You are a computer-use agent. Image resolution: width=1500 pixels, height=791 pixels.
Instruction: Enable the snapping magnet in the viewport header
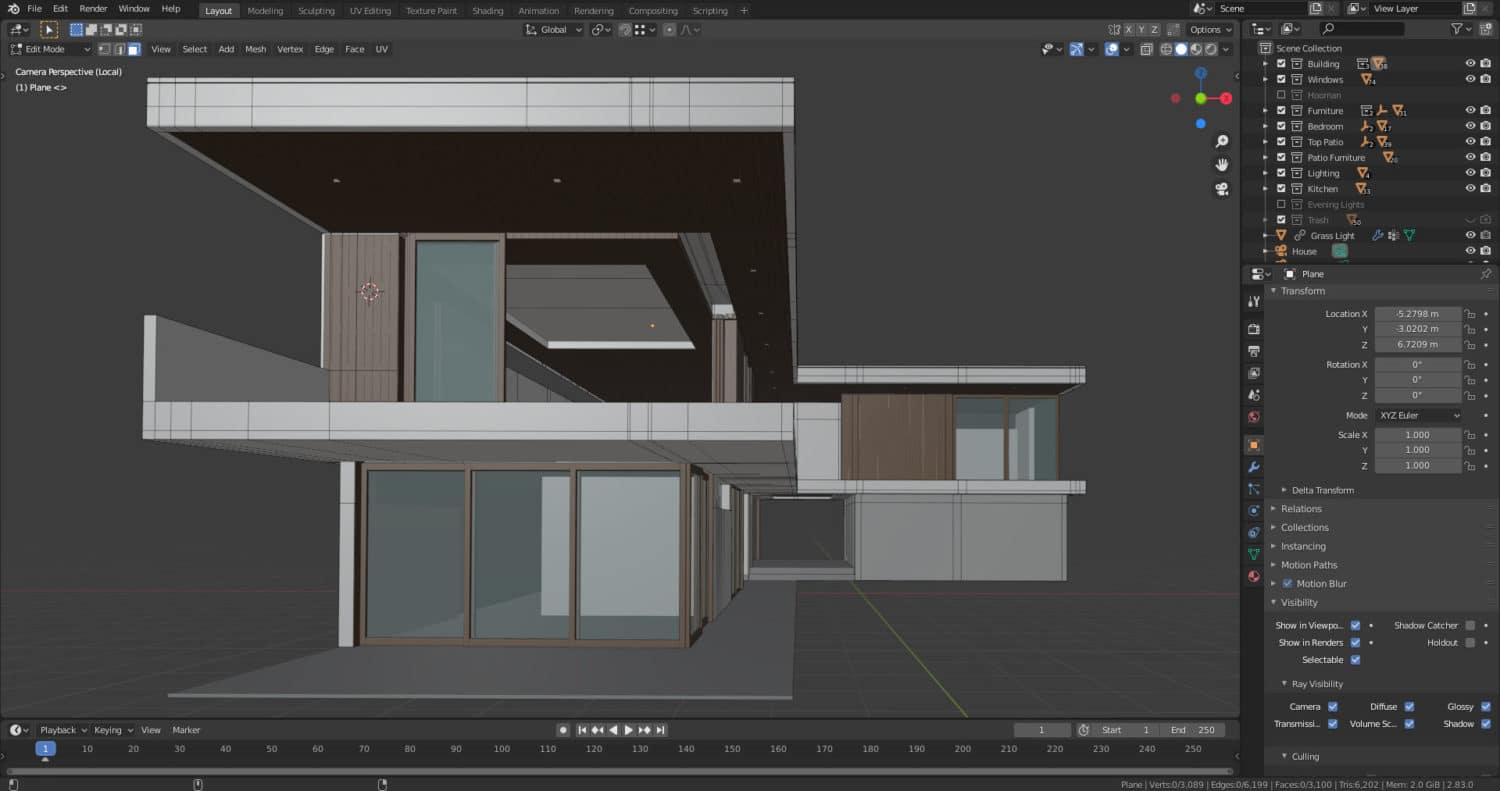point(625,29)
